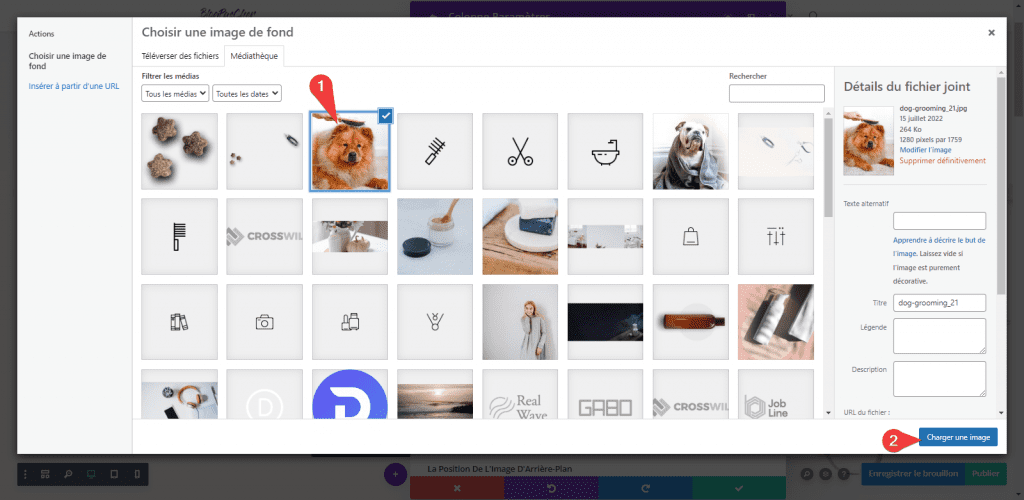Select the brown amber bottle thumbnail
The image size is (1024, 500).
pyautogui.click(x=690, y=322)
